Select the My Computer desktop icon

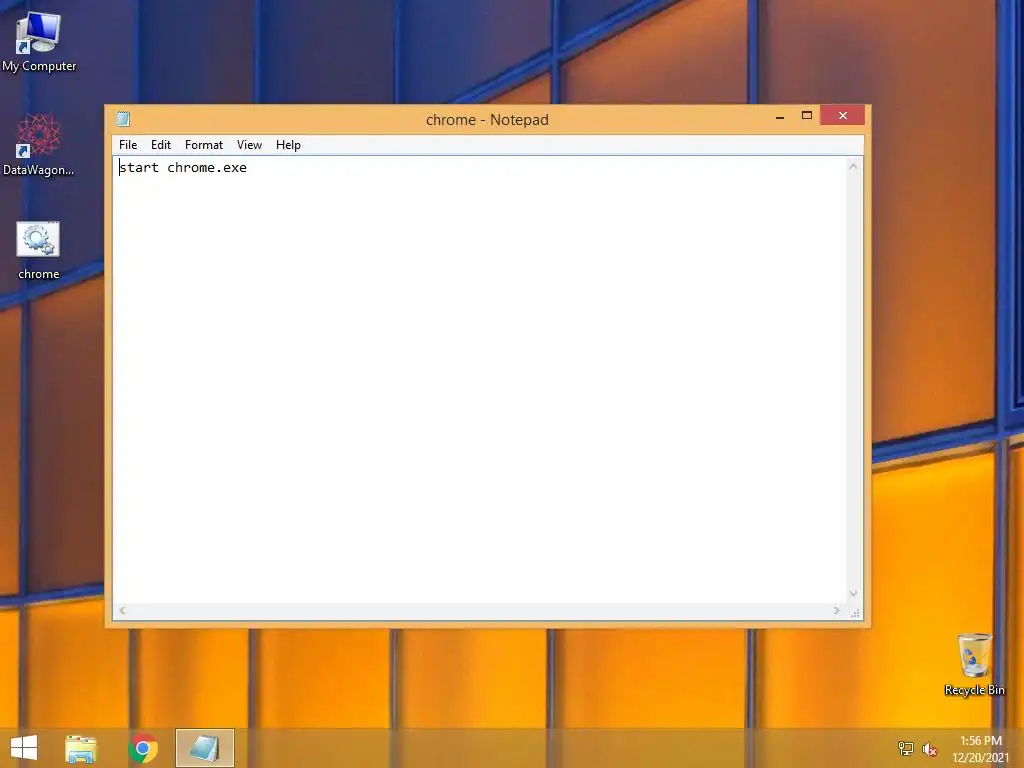pyautogui.click(x=39, y=42)
